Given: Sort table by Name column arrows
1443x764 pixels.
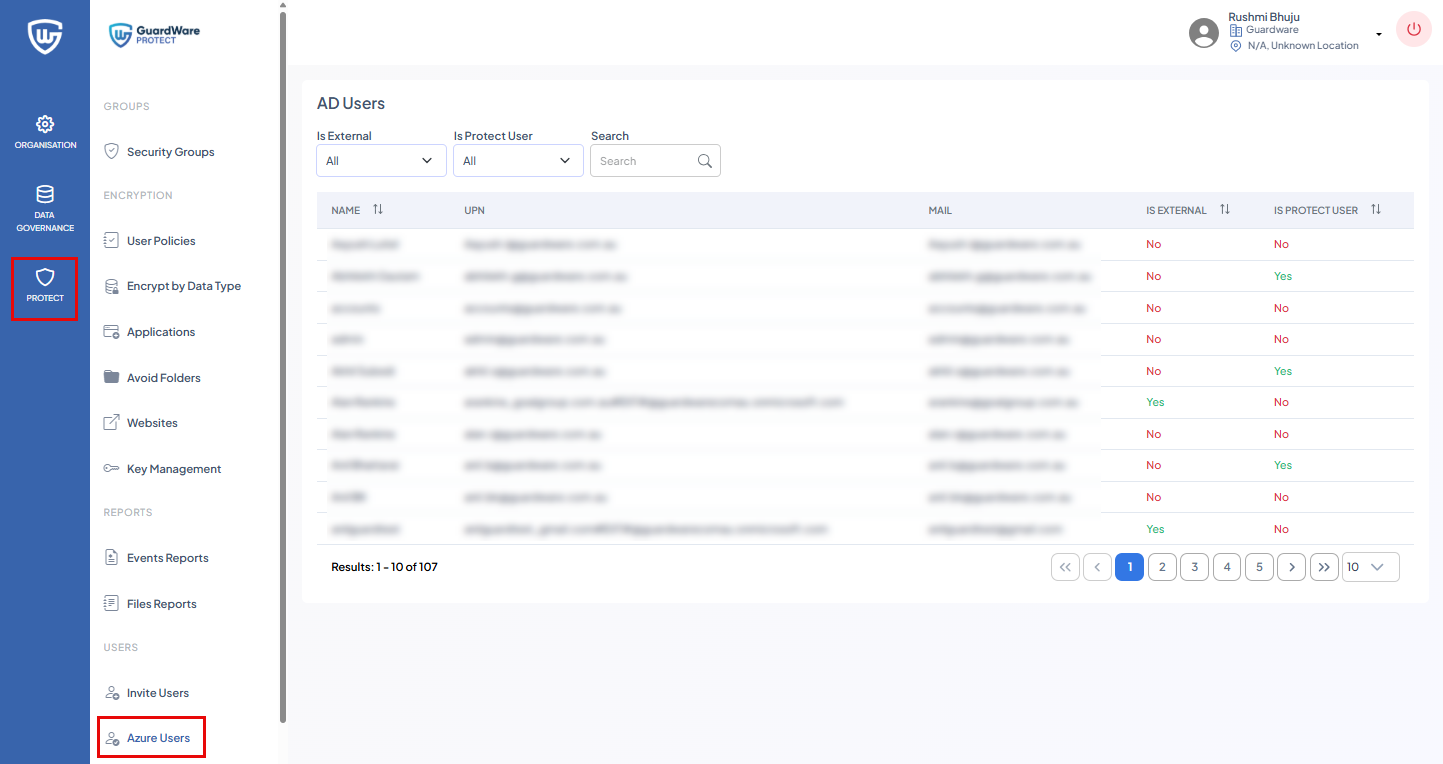Looking at the screenshot, I should 378,210.
